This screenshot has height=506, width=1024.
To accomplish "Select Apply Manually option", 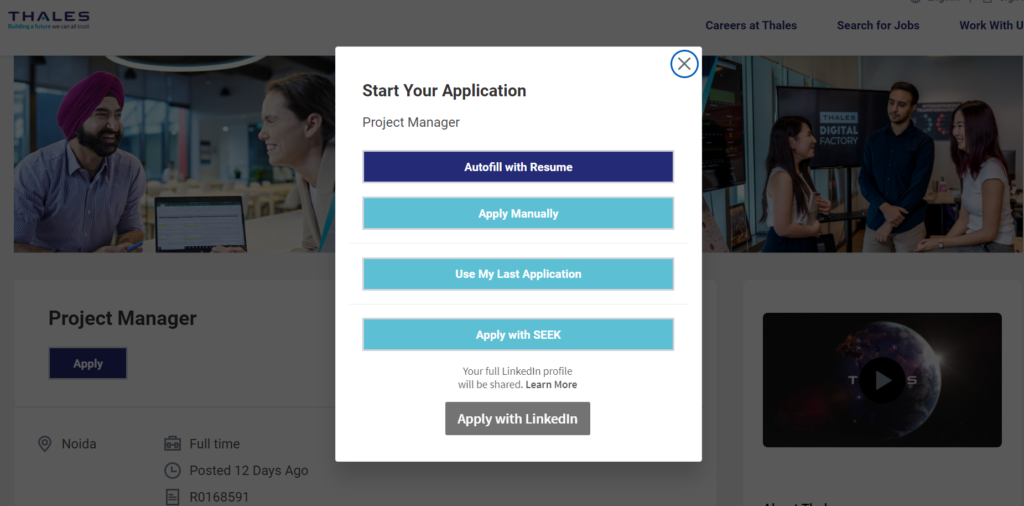I will [x=518, y=214].
